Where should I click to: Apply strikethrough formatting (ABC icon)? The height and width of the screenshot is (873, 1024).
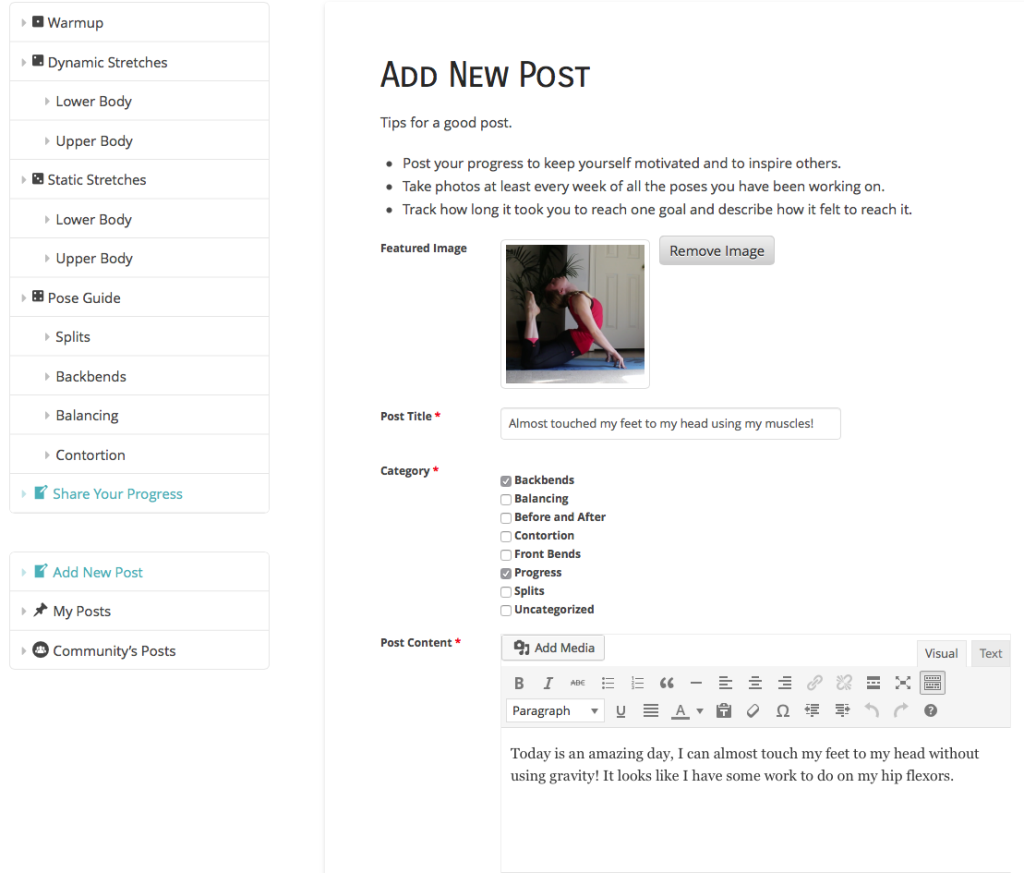point(578,683)
